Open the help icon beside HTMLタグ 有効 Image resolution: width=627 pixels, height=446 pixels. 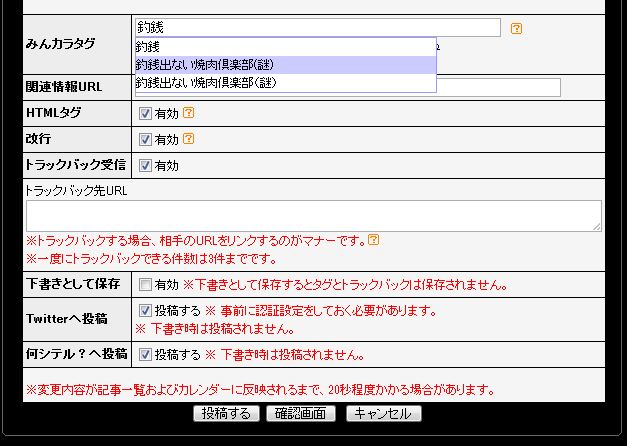(x=188, y=113)
